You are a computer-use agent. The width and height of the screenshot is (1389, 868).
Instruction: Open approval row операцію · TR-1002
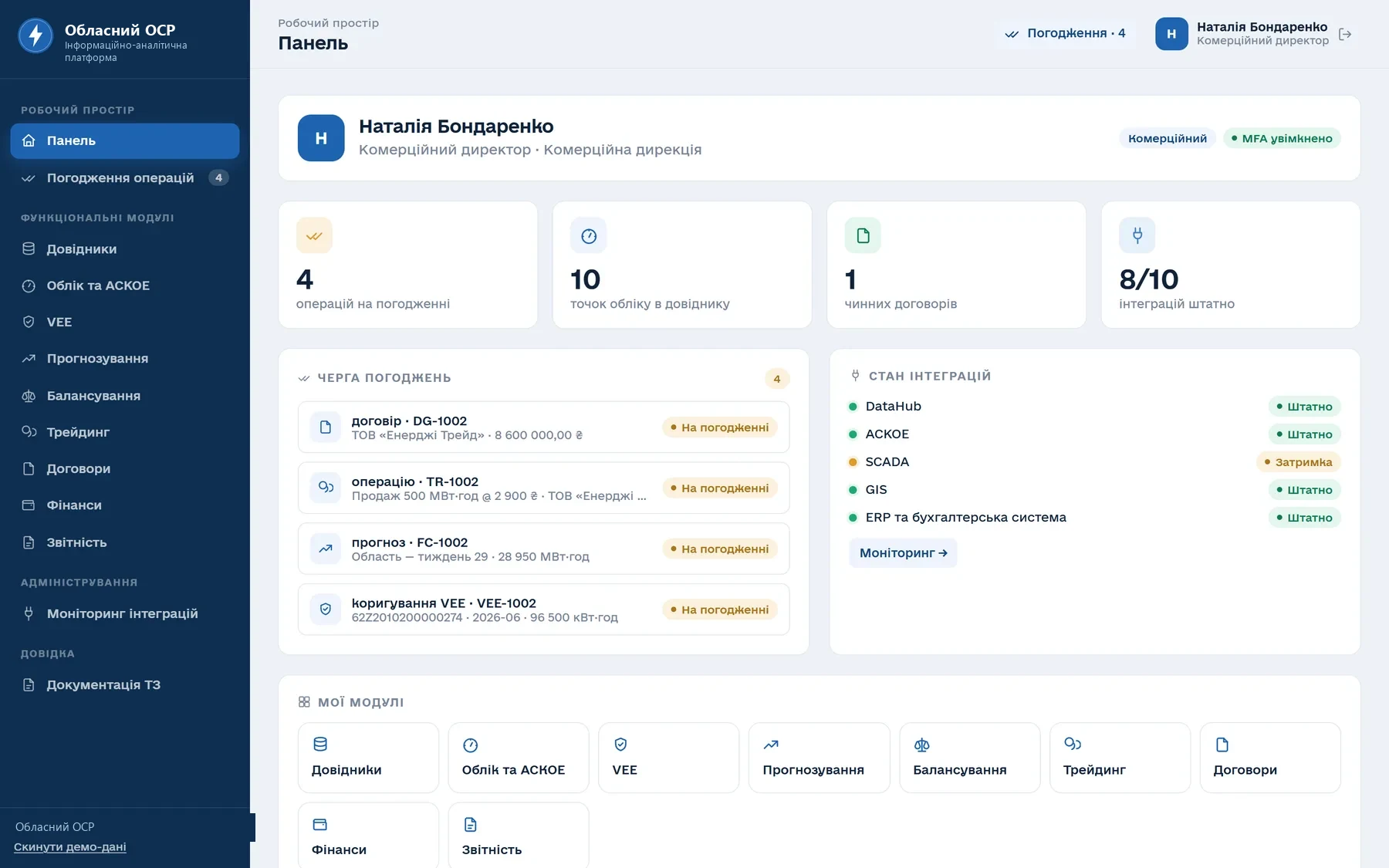[543, 488]
